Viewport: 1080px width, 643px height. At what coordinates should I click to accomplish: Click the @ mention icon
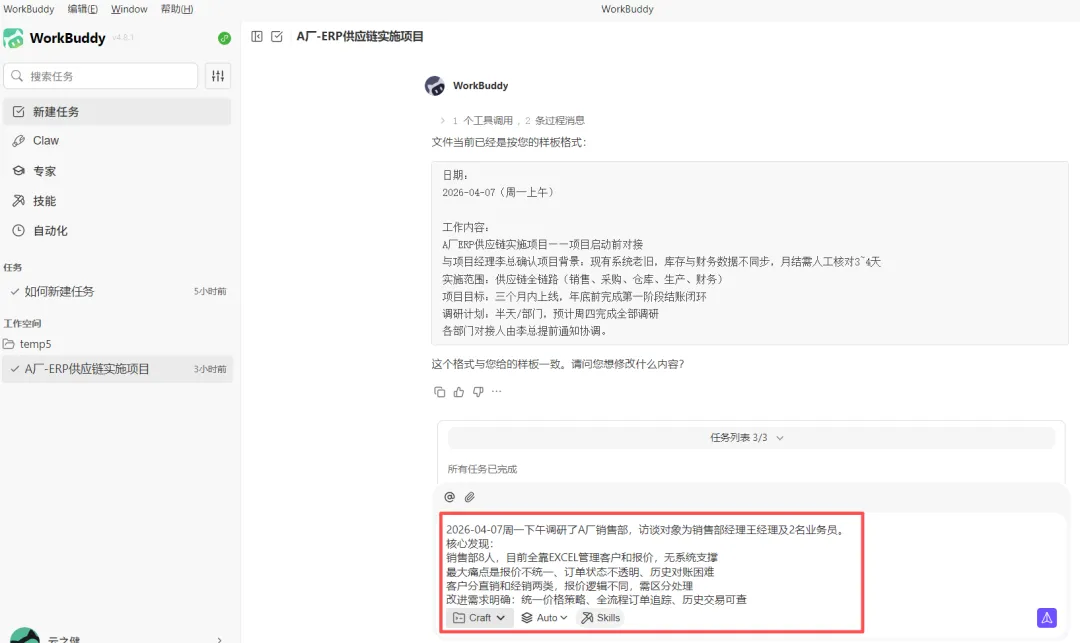[x=450, y=497]
